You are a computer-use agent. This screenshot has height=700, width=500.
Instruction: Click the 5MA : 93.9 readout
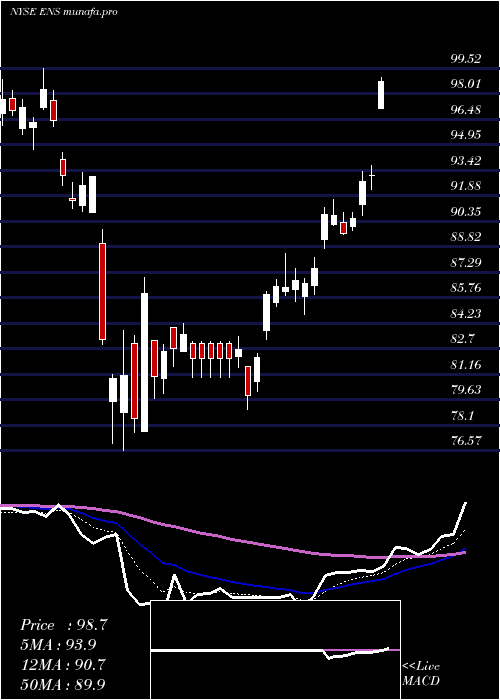point(58,645)
